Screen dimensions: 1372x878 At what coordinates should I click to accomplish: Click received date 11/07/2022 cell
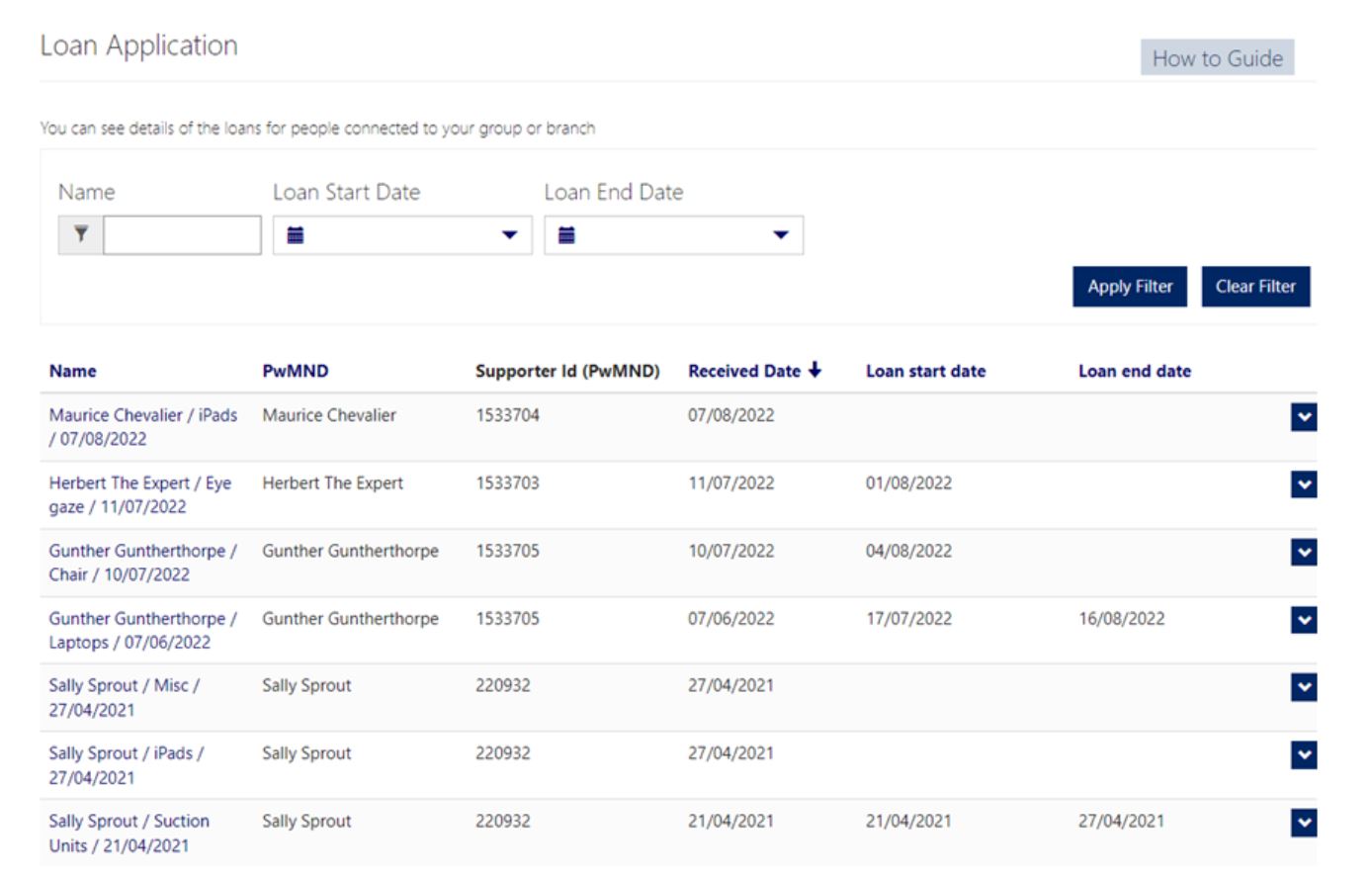pos(731,483)
